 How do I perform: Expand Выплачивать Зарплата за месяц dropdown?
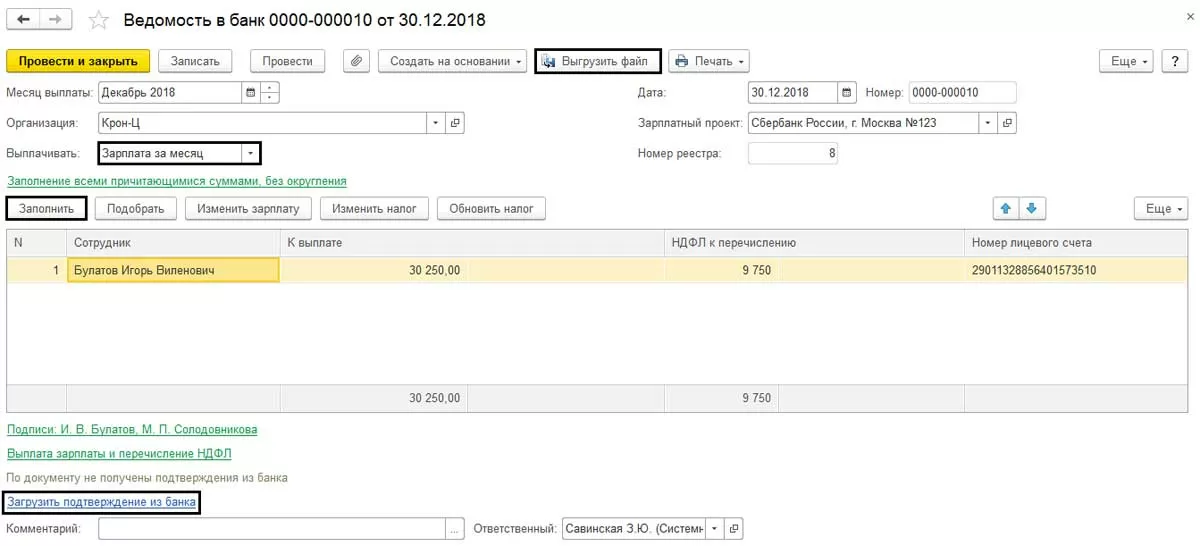(x=250, y=153)
